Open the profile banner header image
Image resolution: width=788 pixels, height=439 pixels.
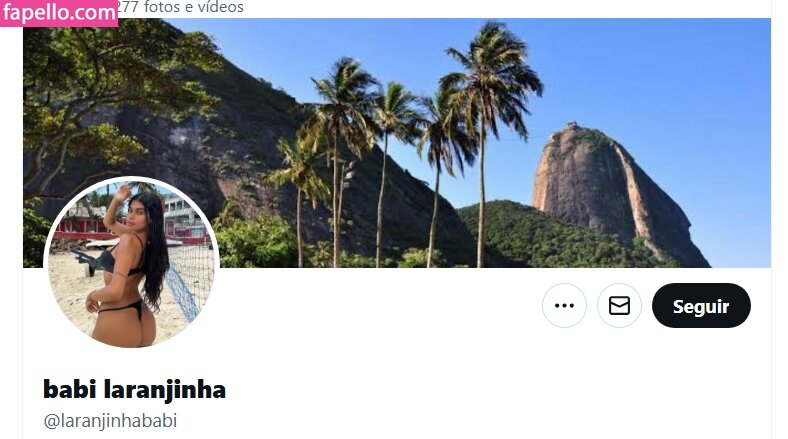[x=397, y=143]
